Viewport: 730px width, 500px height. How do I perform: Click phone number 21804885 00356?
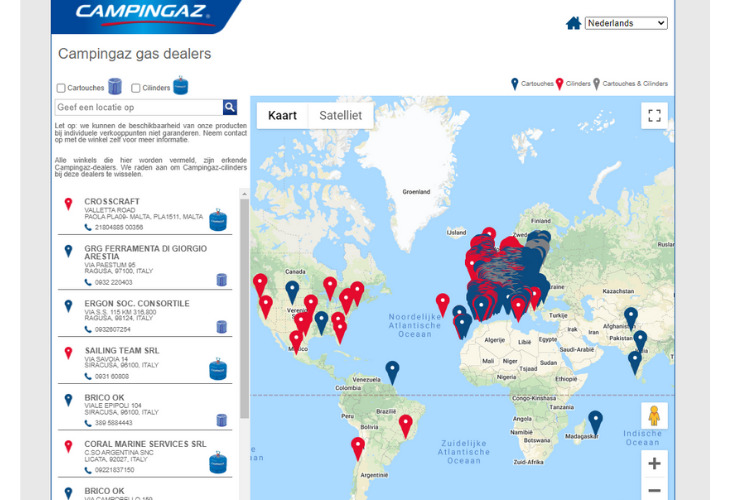click(x=119, y=227)
